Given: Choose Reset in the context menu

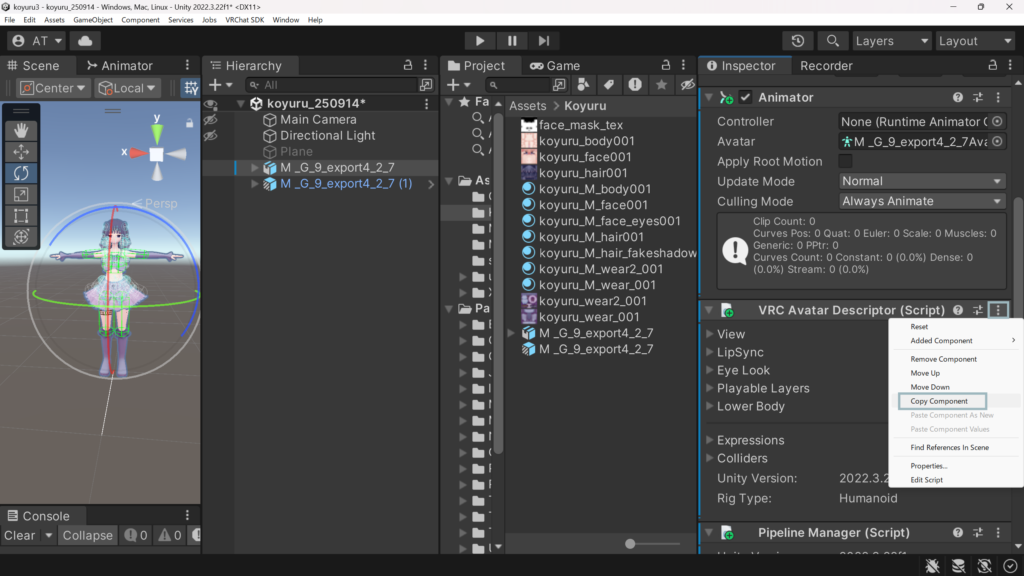Looking at the screenshot, I should coord(918,327).
